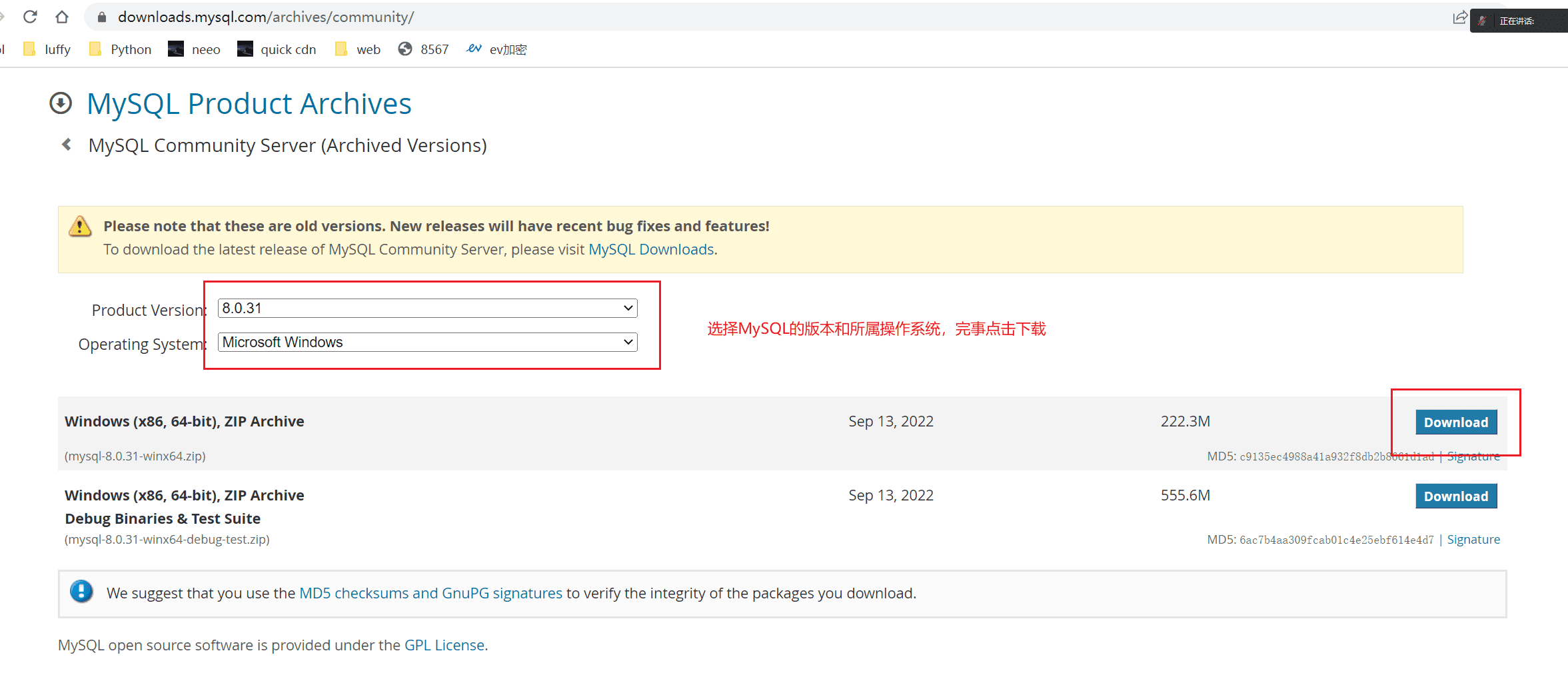Click MD5 hash 6ac7b4aa309fcab01c4e25ebf614e4d7
The height and width of the screenshot is (681, 1568).
[1336, 540]
